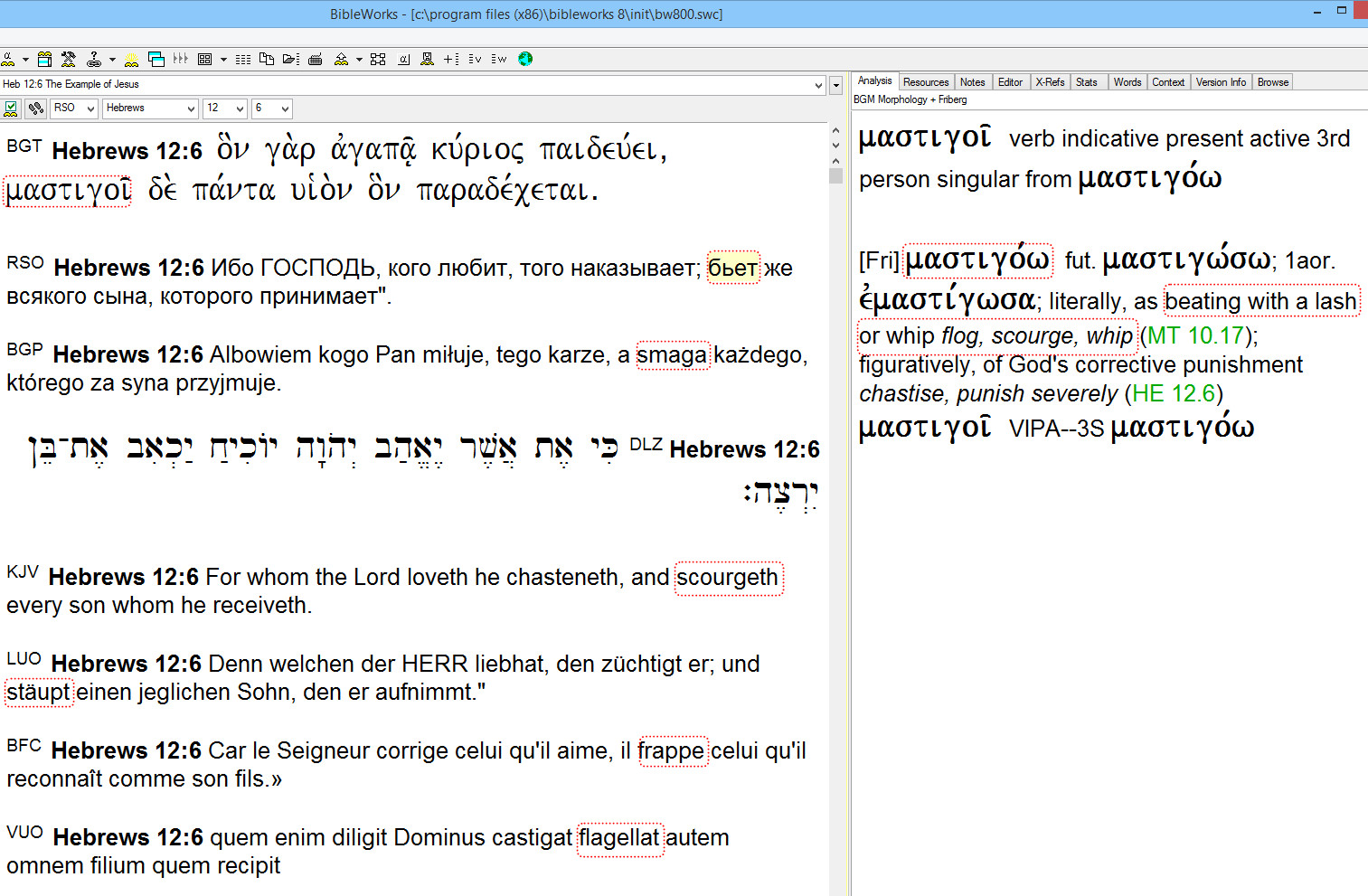Click the Greek alpha search icon in toolbar
1368x896 pixels.
tap(8, 59)
